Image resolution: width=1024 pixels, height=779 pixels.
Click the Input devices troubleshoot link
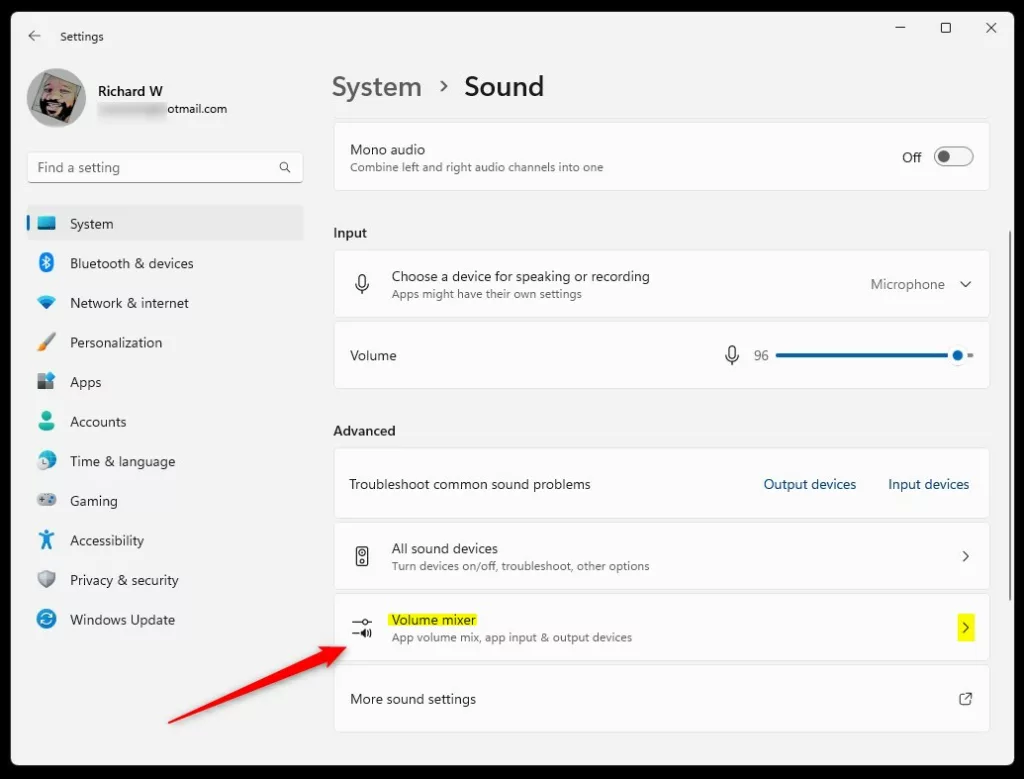pos(928,484)
